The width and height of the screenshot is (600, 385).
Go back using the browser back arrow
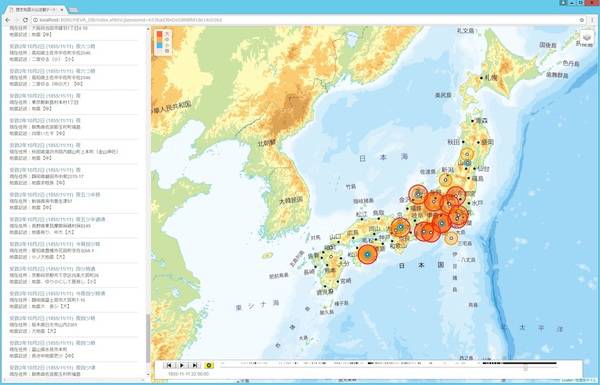8,20
